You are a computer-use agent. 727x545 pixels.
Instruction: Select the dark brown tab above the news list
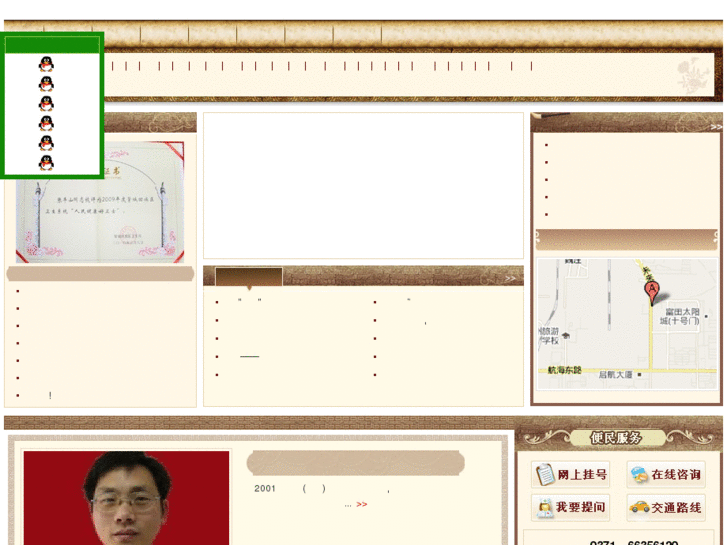[249, 277]
